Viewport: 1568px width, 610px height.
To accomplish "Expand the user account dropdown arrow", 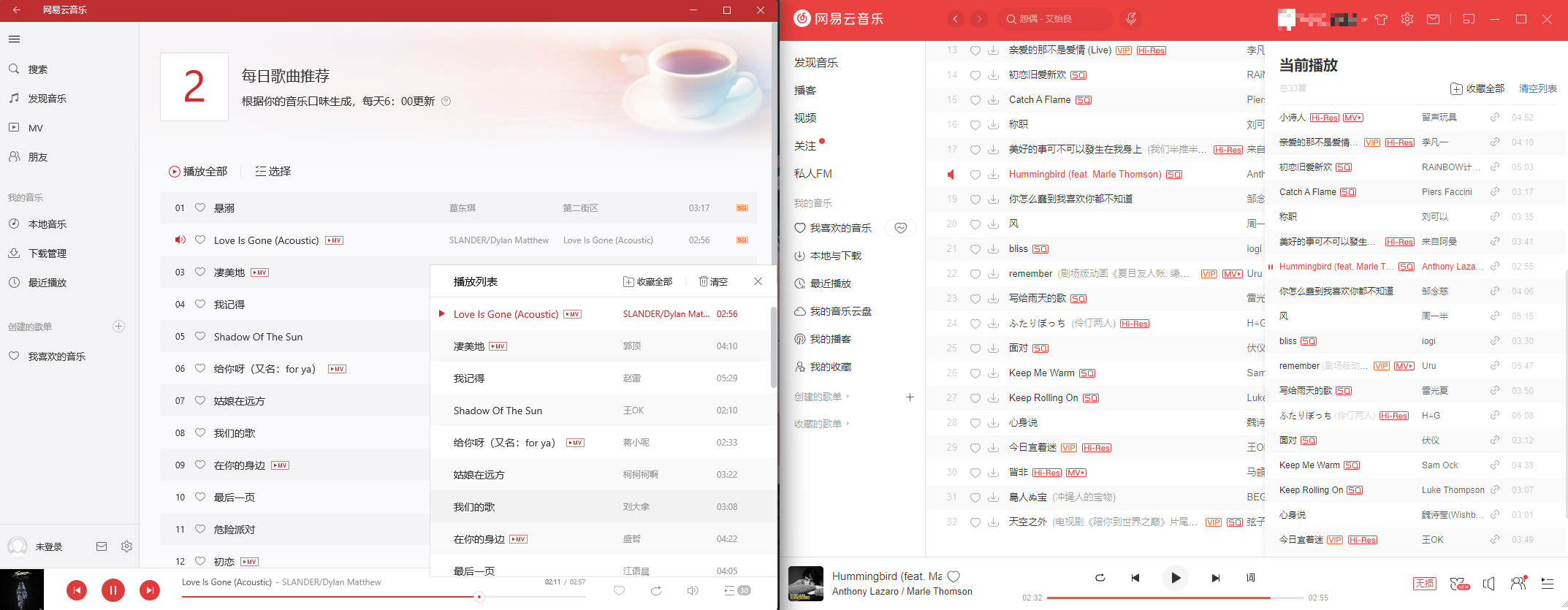I will (x=1364, y=20).
